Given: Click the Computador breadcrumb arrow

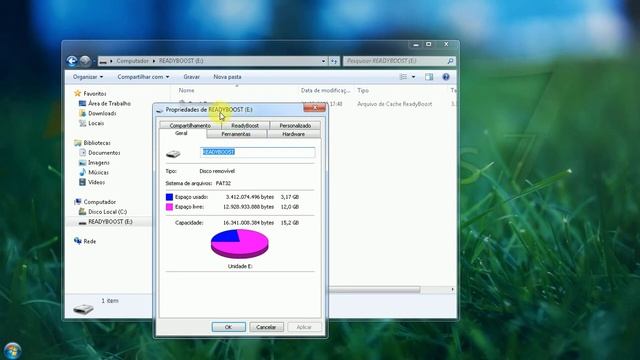Looking at the screenshot, I should 154,61.
